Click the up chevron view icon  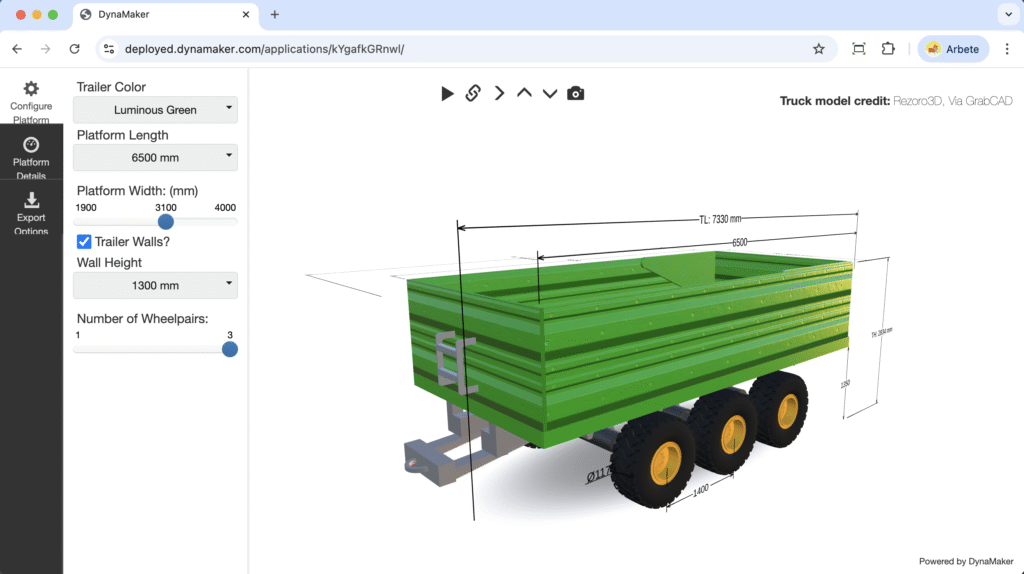pos(524,93)
